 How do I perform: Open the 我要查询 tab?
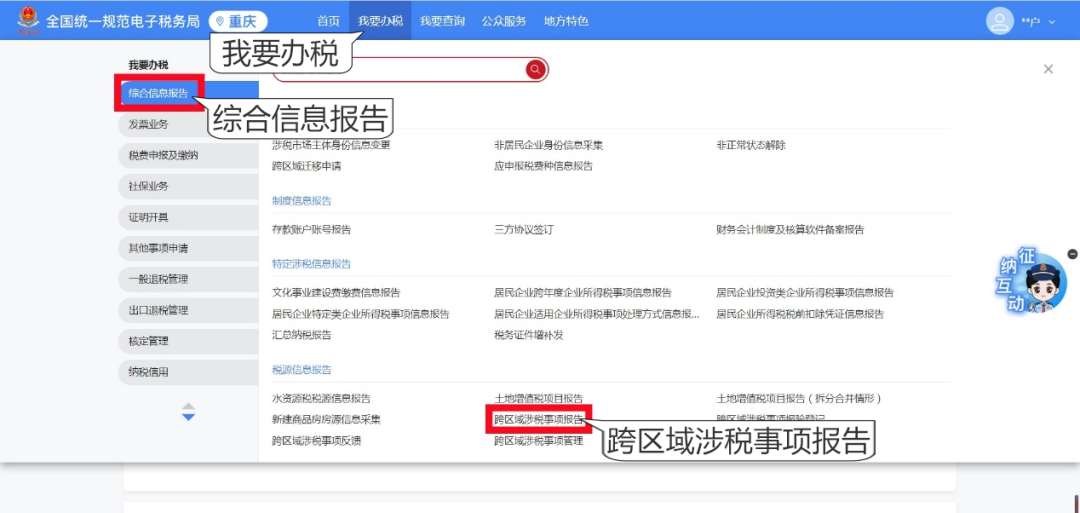click(442, 21)
